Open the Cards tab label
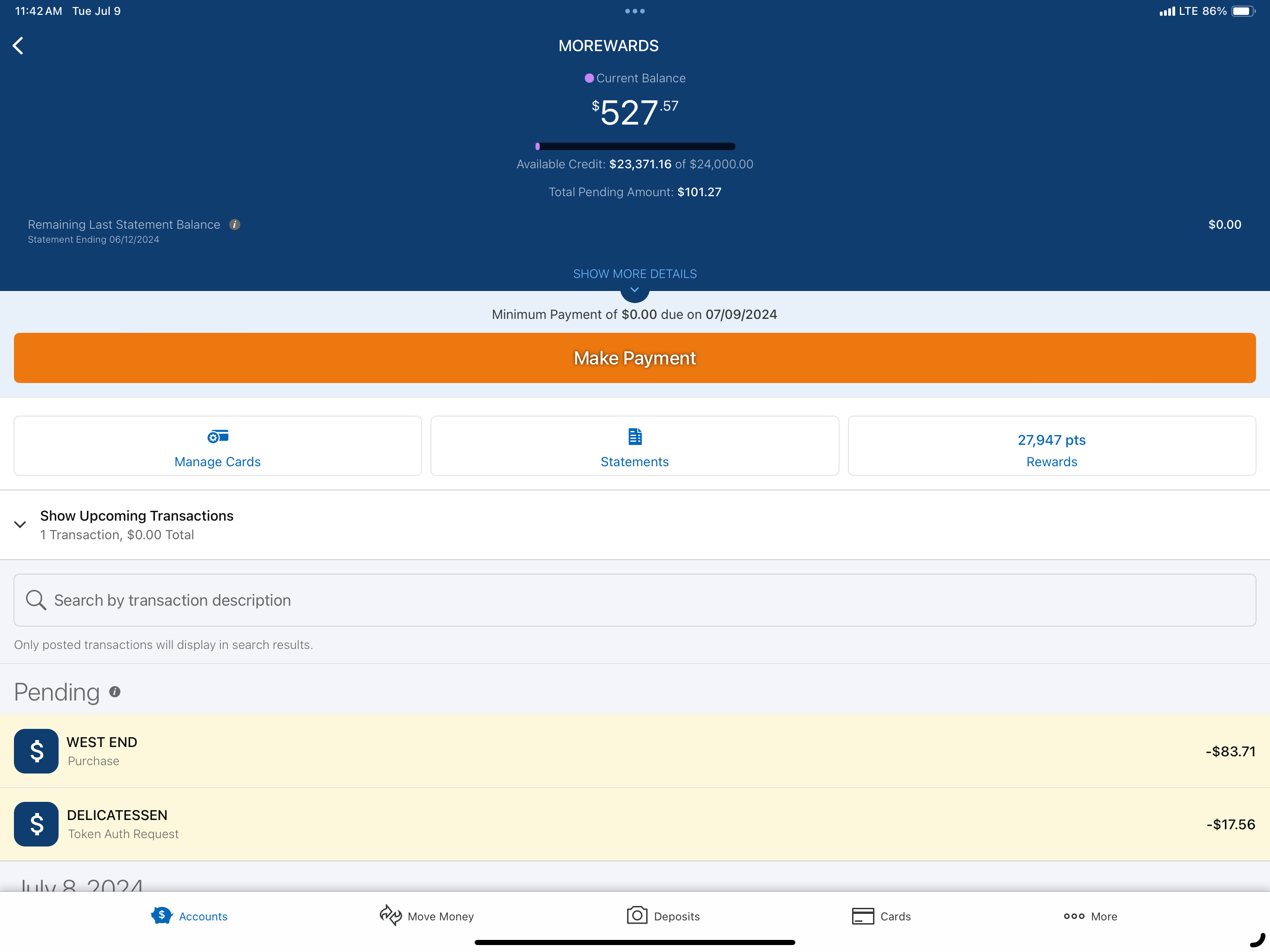The width and height of the screenshot is (1270, 952). (896, 916)
